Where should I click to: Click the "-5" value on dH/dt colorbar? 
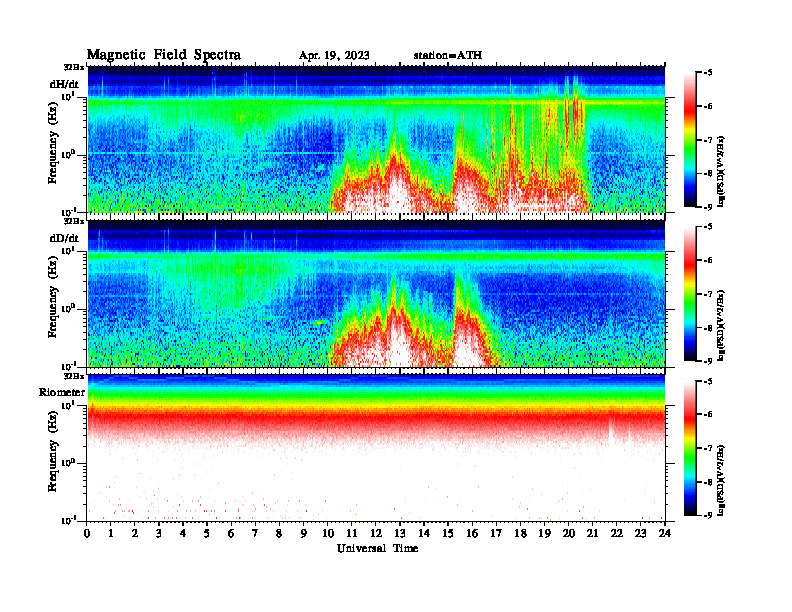pyautogui.click(x=708, y=73)
